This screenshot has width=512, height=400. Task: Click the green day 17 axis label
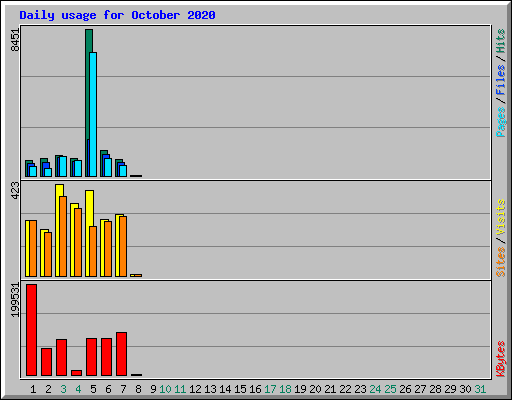[x=270, y=389]
